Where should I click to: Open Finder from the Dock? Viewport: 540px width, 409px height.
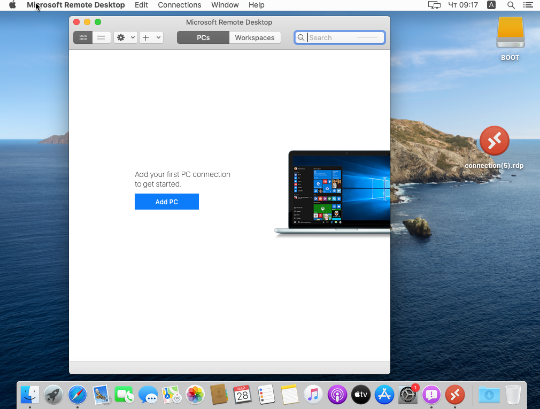tap(30, 395)
